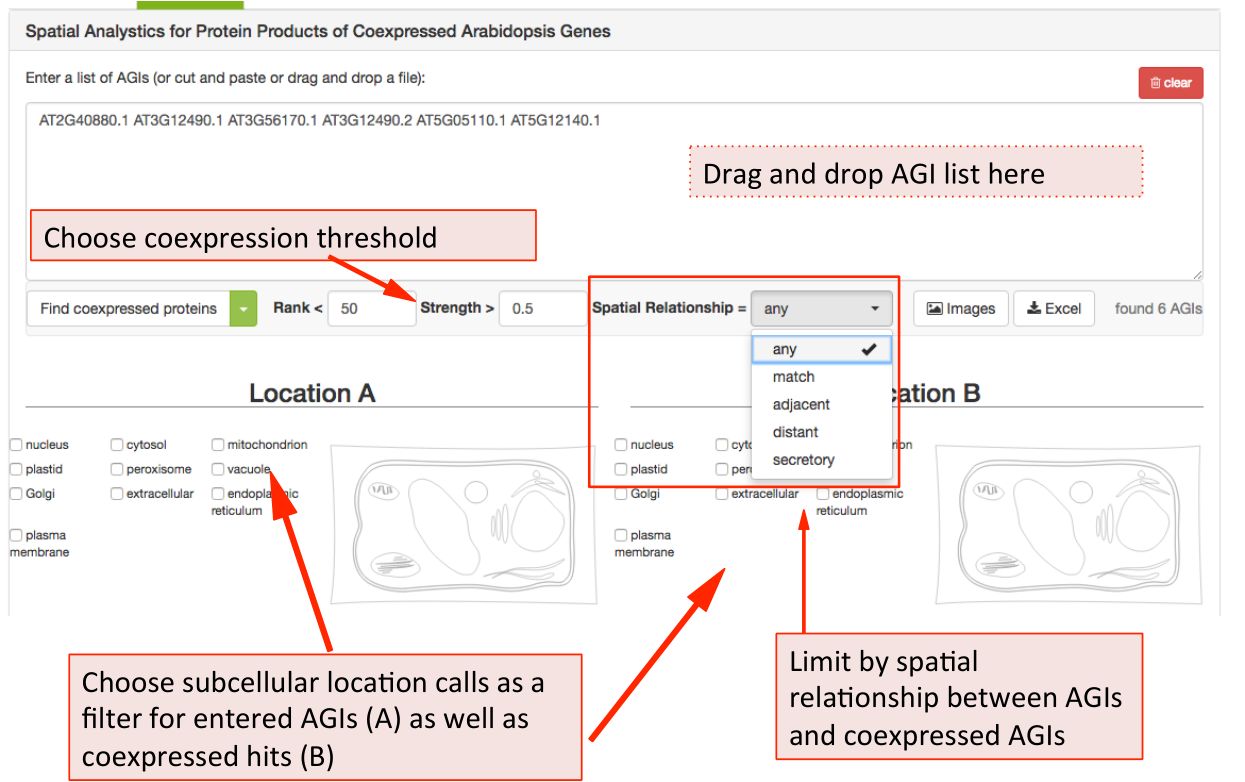Check extracellular under Location B

point(723,494)
